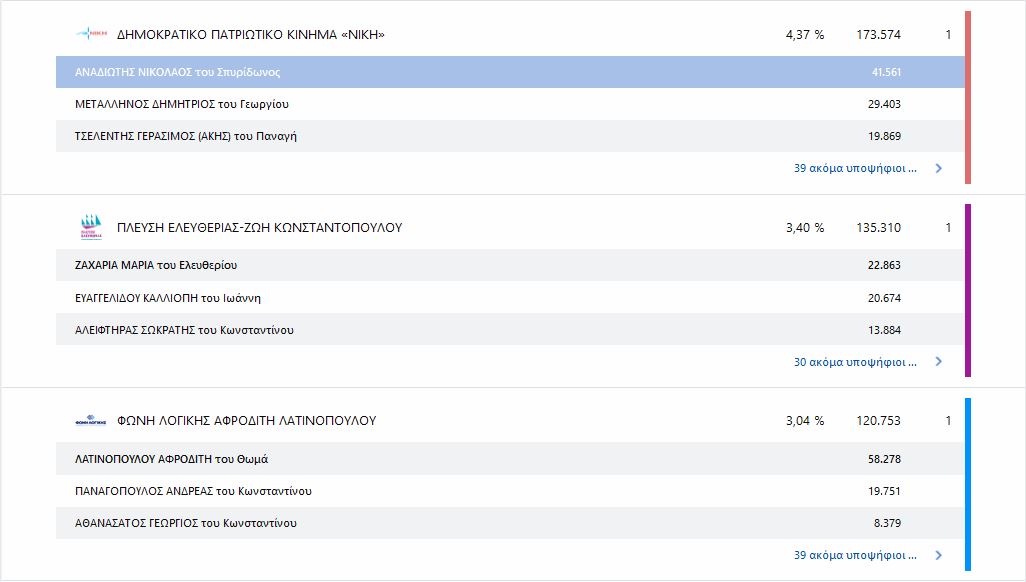Screen dimensions: 1026x582
Task: Click party title ΔΗΜΟΚΡΑΤΙΚΟ ΠΑΤΡΙΩΤΙΚΟ ΚΙΝΗΜΑ «ΝΙΚΗ»
Action: click(250, 35)
